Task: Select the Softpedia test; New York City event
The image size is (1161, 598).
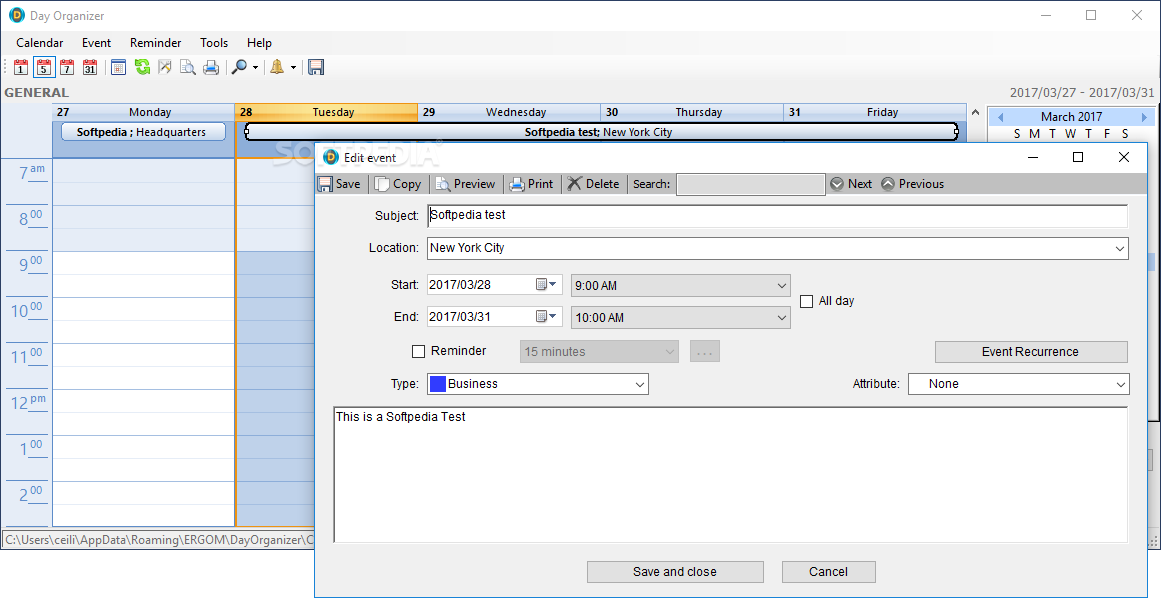Action: pyautogui.click(x=600, y=132)
